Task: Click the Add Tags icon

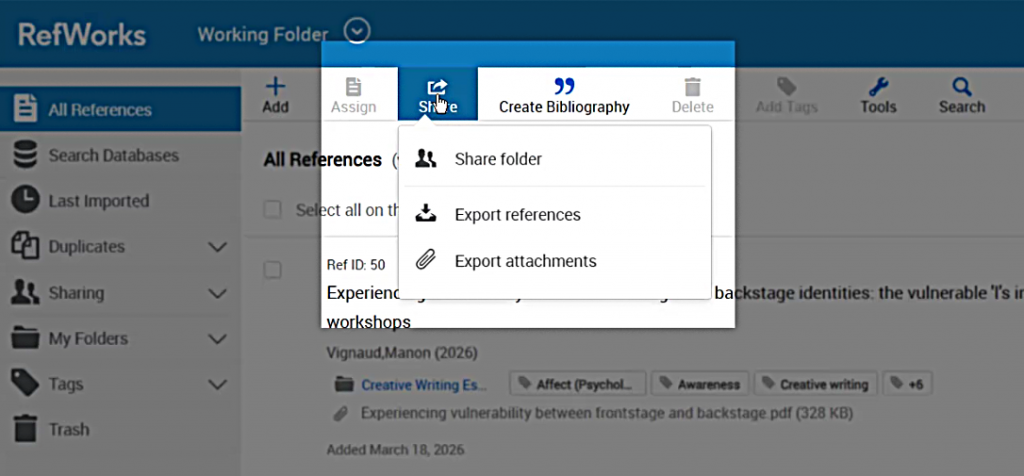Action: pos(786,87)
